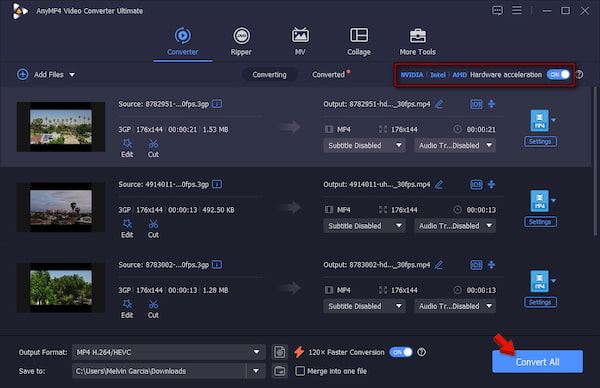Image resolution: width=600 pixels, height=388 pixels.
Task: Open help icon for Faster Conversion
Action: coord(421,352)
